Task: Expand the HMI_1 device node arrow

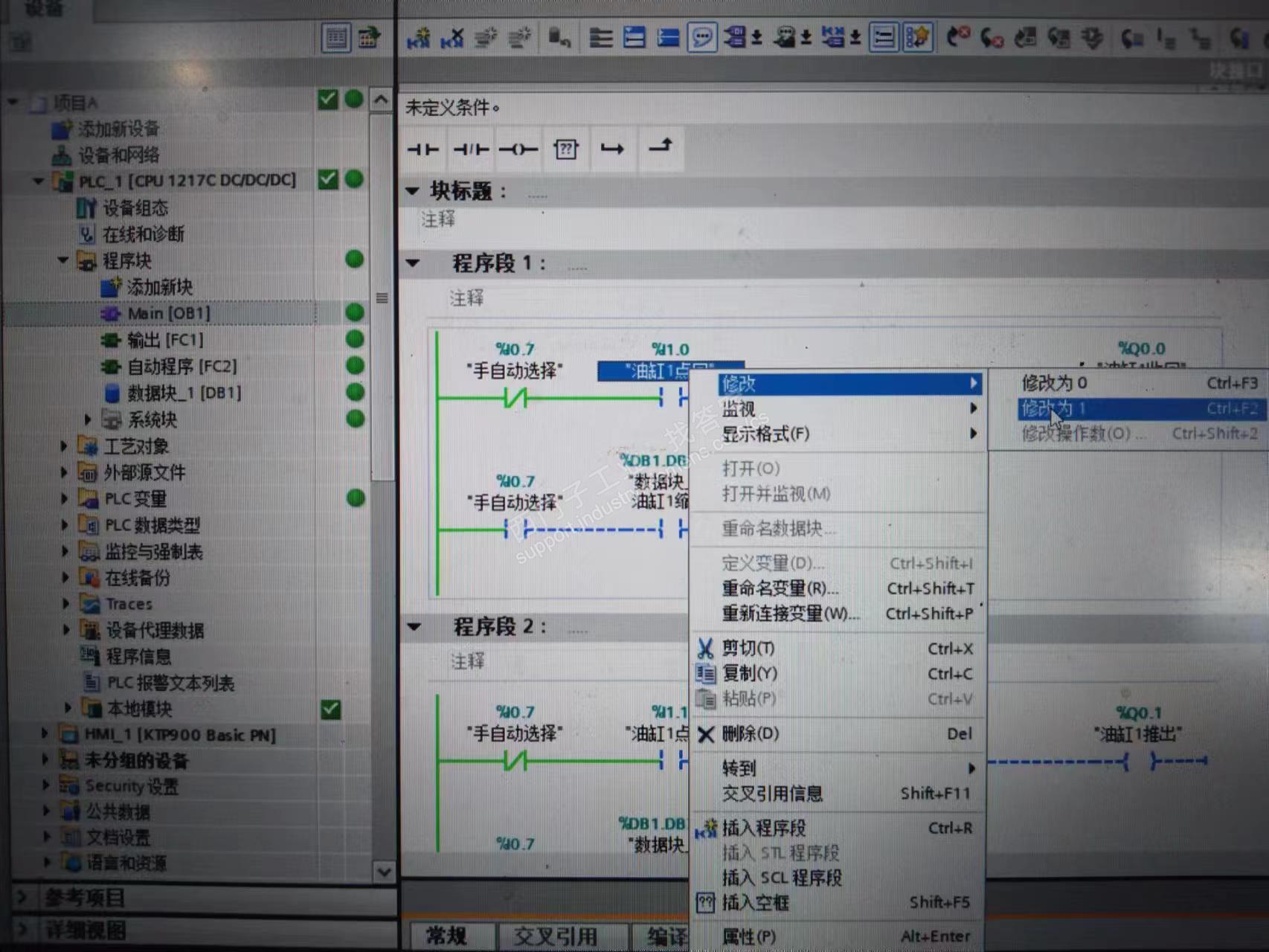Action: 44,734
